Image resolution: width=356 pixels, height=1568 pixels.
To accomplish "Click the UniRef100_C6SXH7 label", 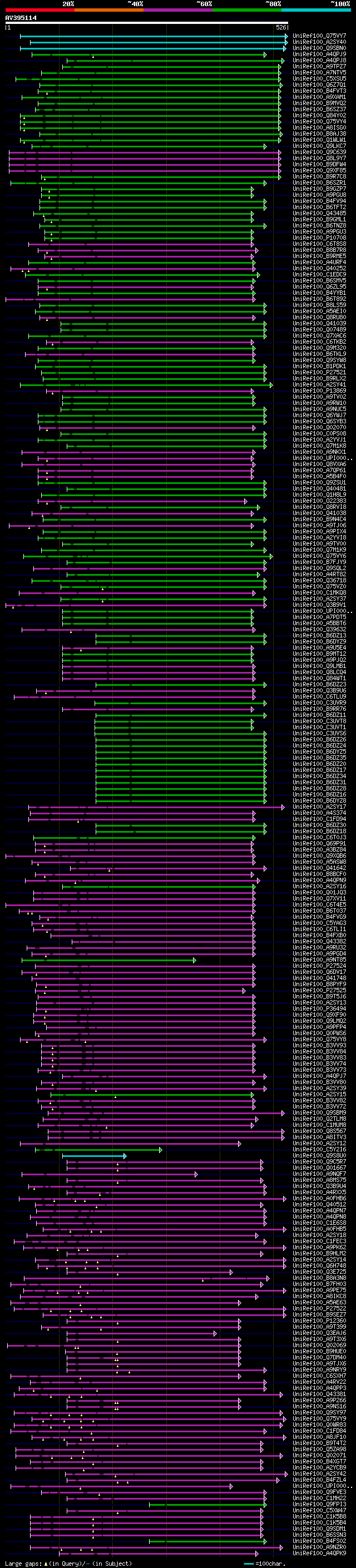I will pos(319,1376).
